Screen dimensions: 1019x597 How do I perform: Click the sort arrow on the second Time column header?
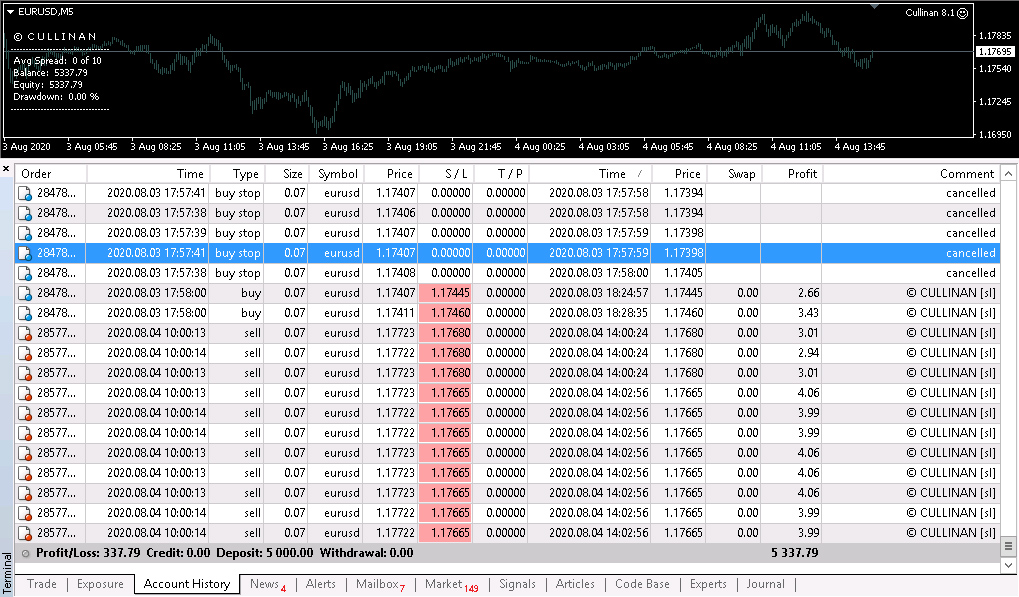[639, 174]
